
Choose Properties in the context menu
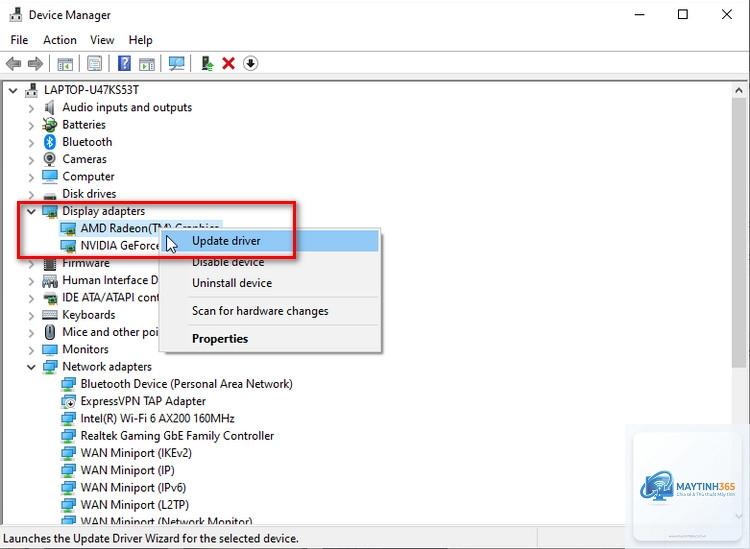pyautogui.click(x=270, y=339)
